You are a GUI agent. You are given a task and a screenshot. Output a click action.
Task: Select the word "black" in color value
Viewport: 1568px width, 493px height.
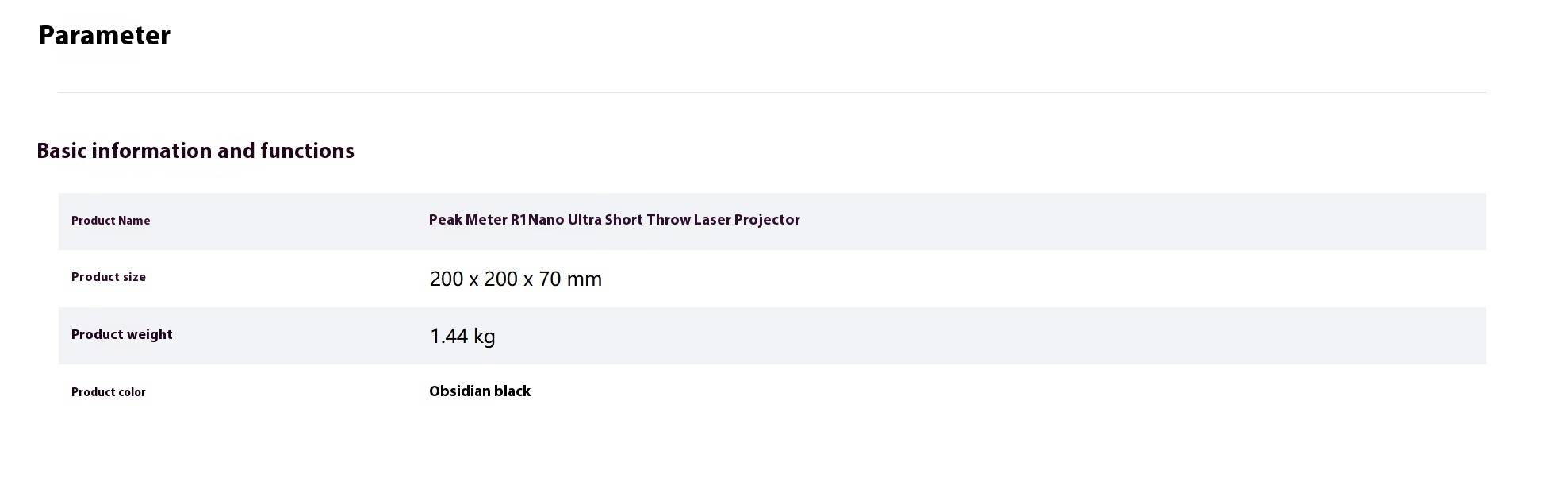(512, 391)
